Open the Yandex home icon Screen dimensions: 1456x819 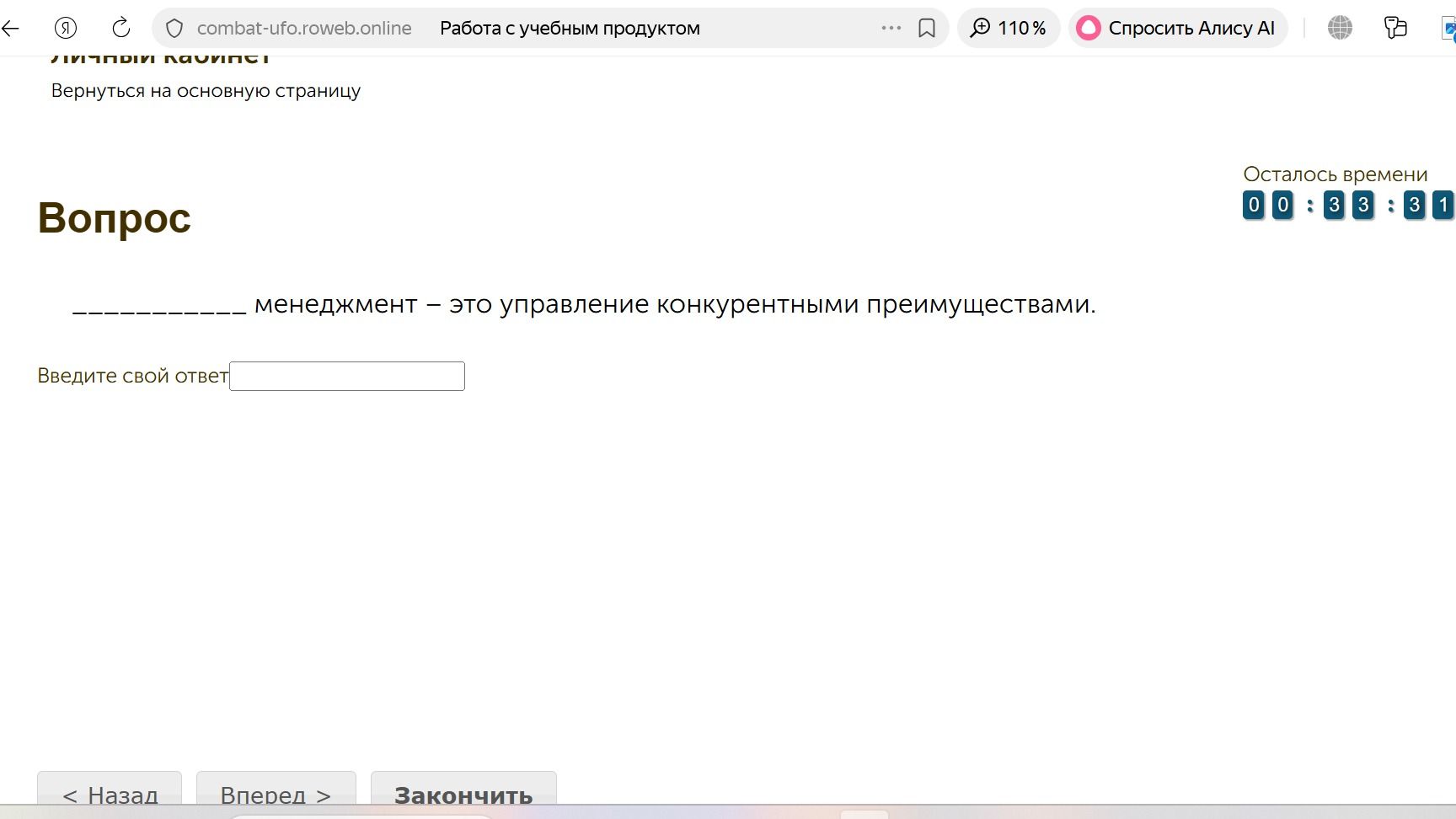tap(66, 28)
